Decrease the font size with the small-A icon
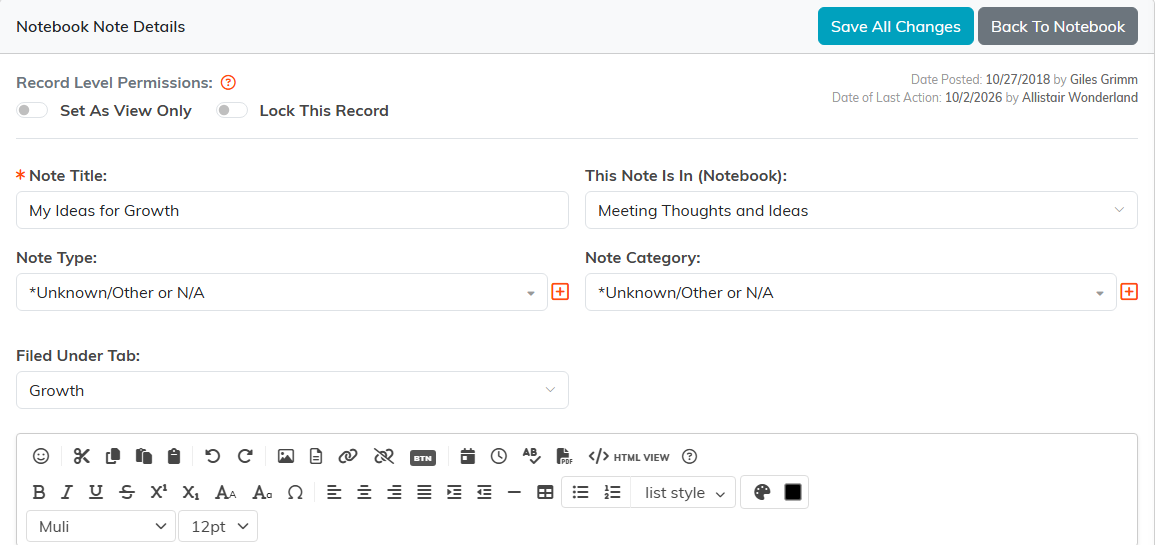The height and width of the screenshot is (545, 1155). (x=262, y=493)
